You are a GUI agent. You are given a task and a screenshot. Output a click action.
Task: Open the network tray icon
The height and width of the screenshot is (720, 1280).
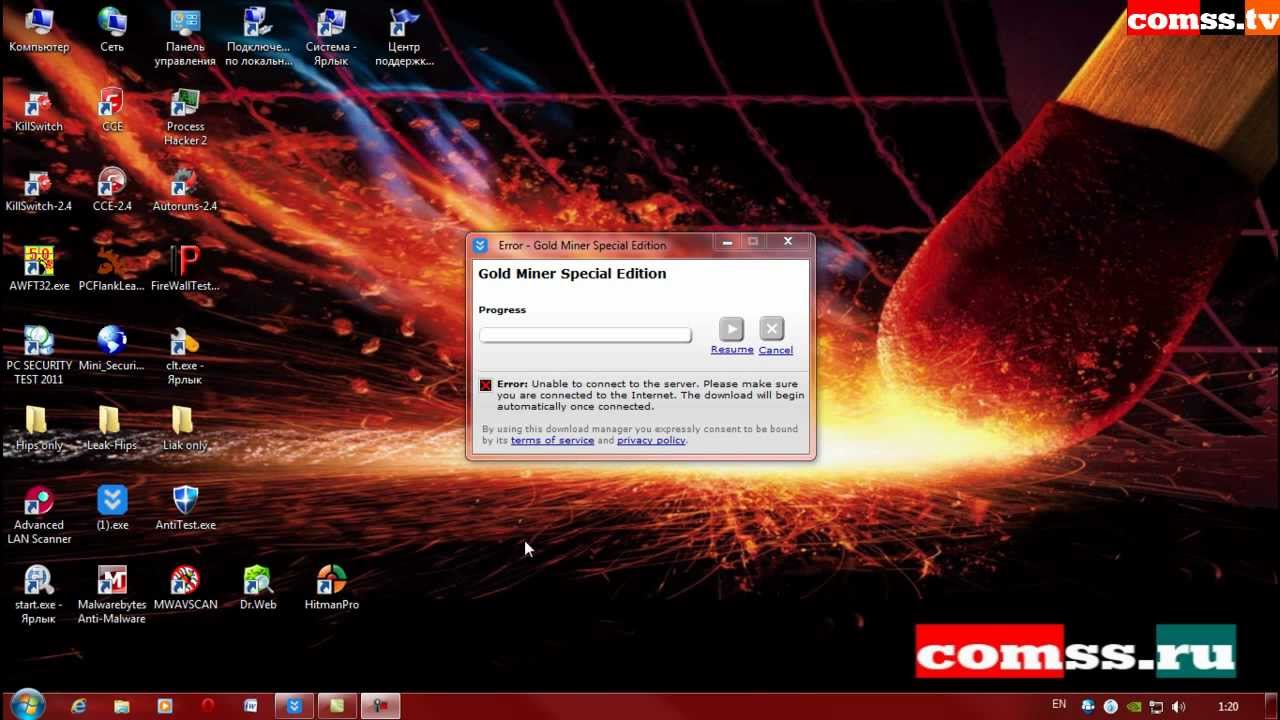(1155, 706)
